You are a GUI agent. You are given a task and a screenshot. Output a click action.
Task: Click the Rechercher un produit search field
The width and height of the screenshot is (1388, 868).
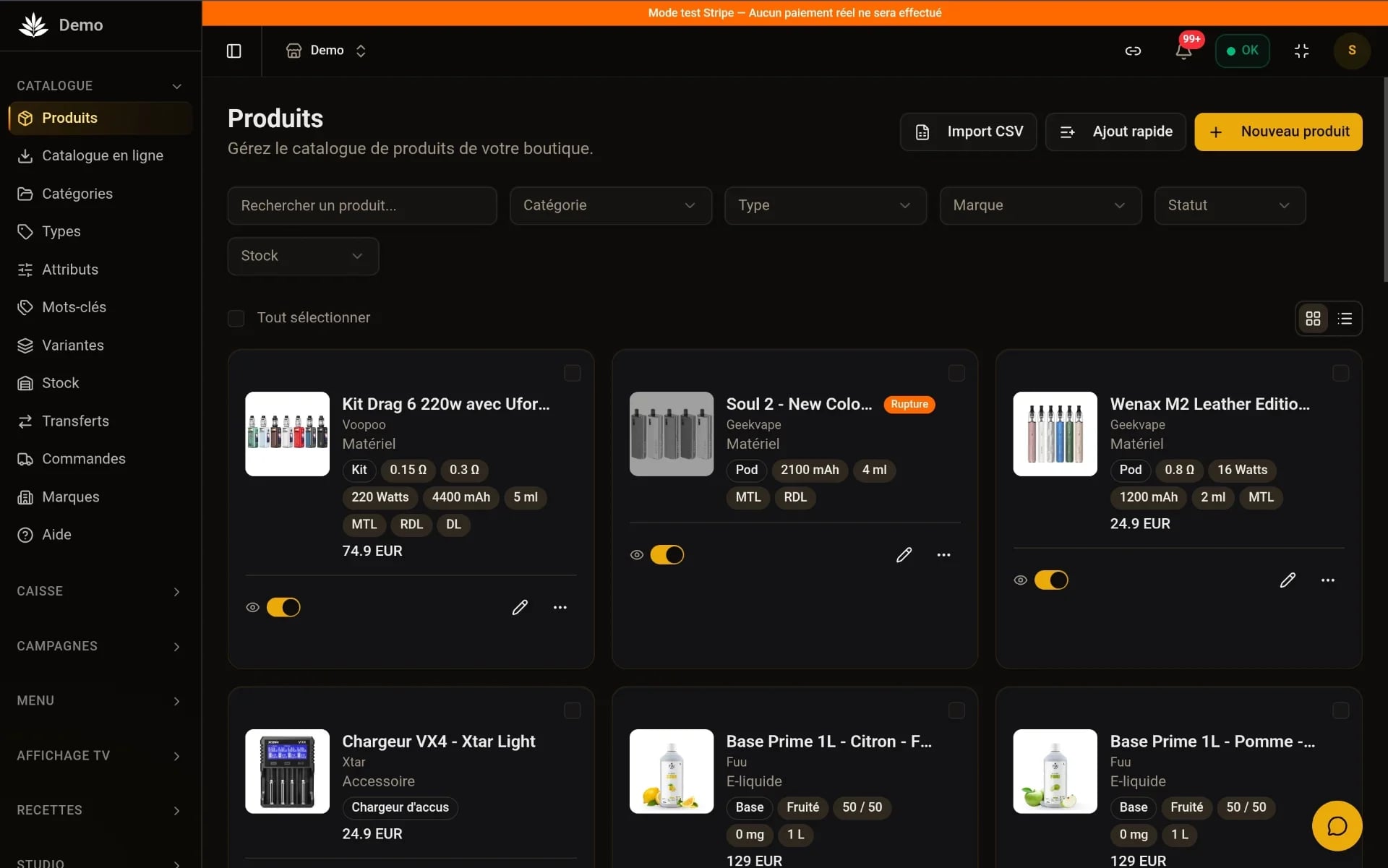(x=362, y=205)
